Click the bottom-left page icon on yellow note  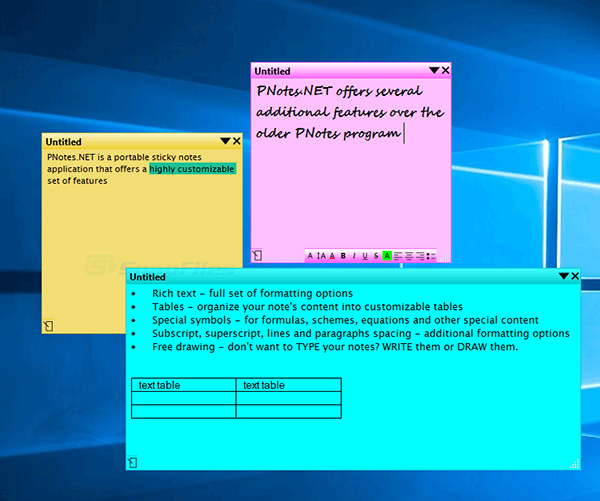[47, 325]
